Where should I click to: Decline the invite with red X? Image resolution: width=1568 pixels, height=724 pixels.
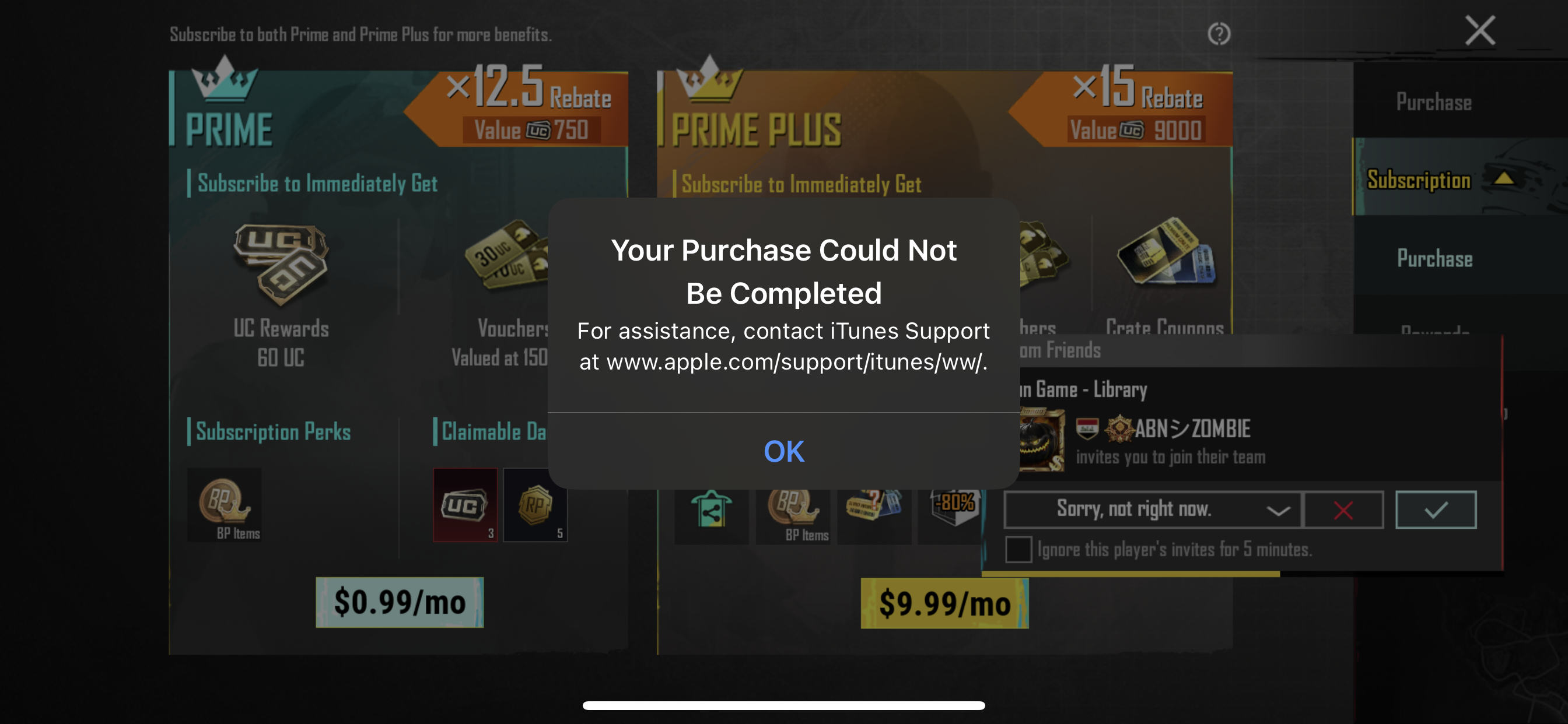pyautogui.click(x=1343, y=509)
